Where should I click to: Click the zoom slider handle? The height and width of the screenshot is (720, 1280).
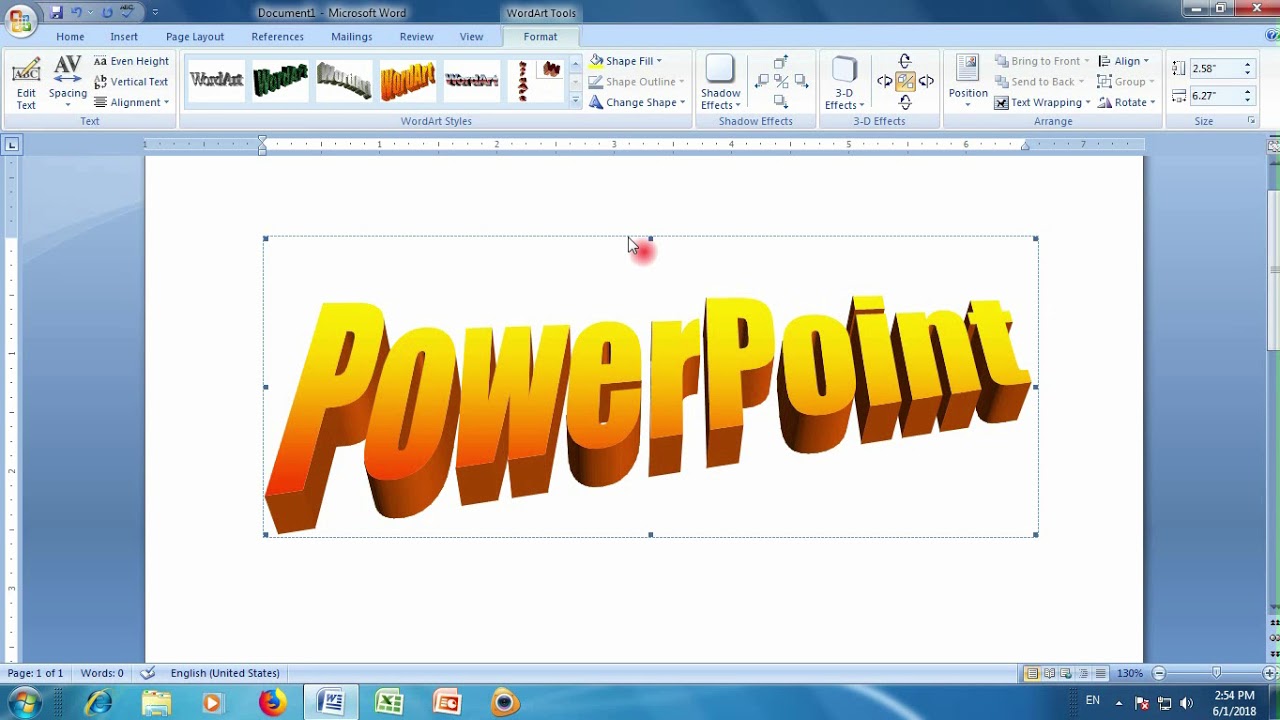pyautogui.click(x=1216, y=673)
